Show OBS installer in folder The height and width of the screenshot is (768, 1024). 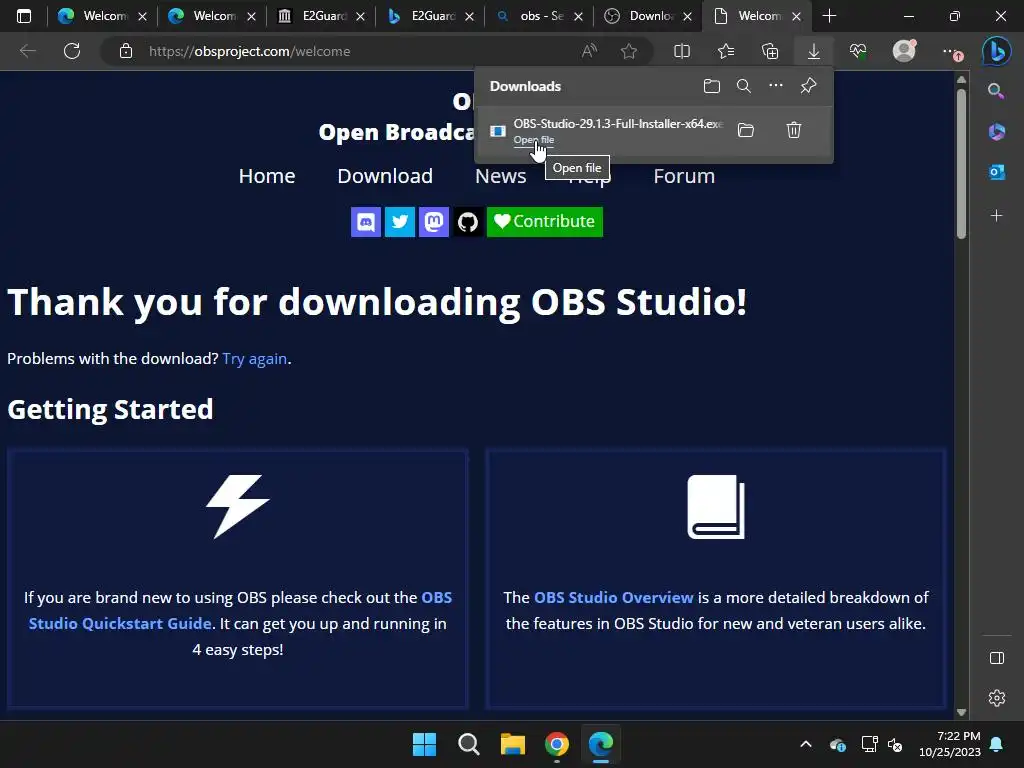click(x=746, y=130)
